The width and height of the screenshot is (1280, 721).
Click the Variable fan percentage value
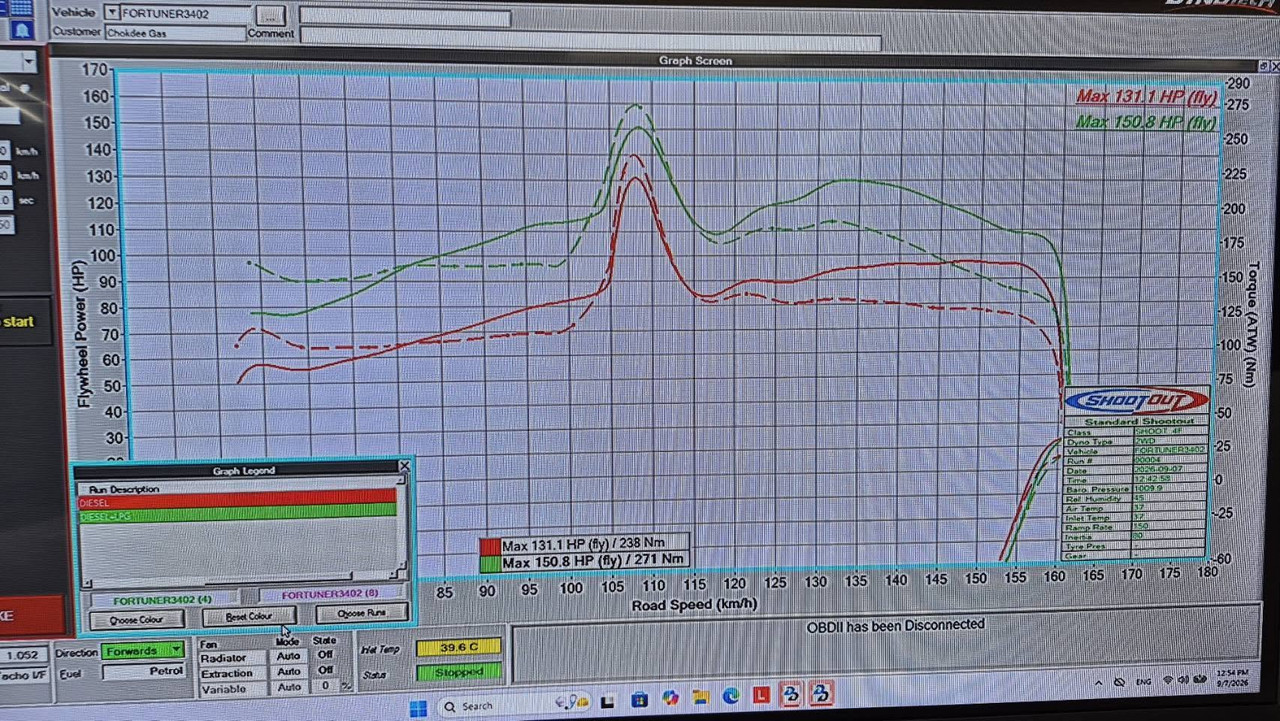pyautogui.click(x=325, y=686)
